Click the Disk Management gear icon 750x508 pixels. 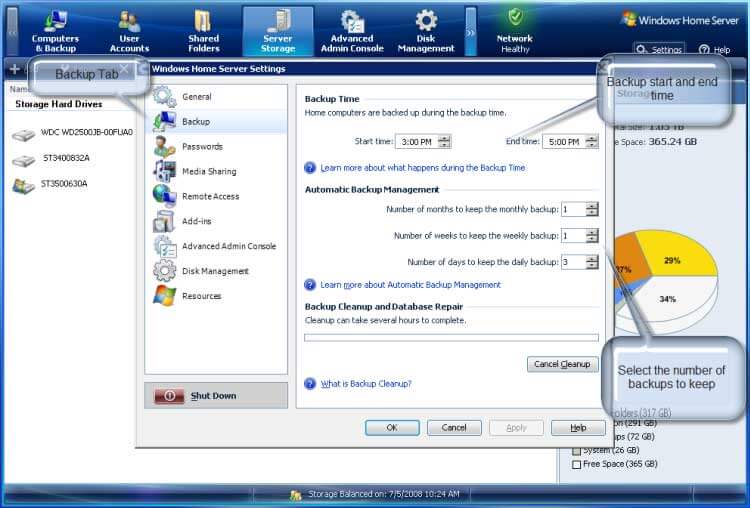tap(165, 271)
